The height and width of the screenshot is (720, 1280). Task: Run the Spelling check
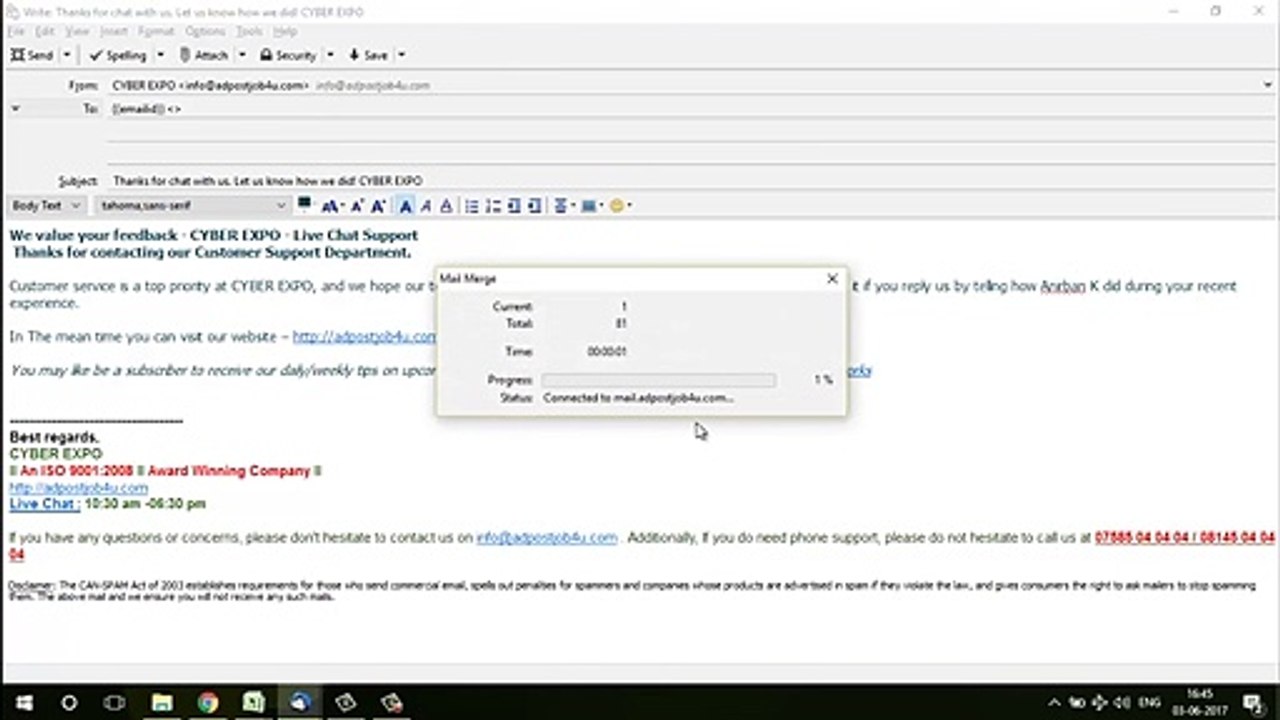pyautogui.click(x=118, y=55)
